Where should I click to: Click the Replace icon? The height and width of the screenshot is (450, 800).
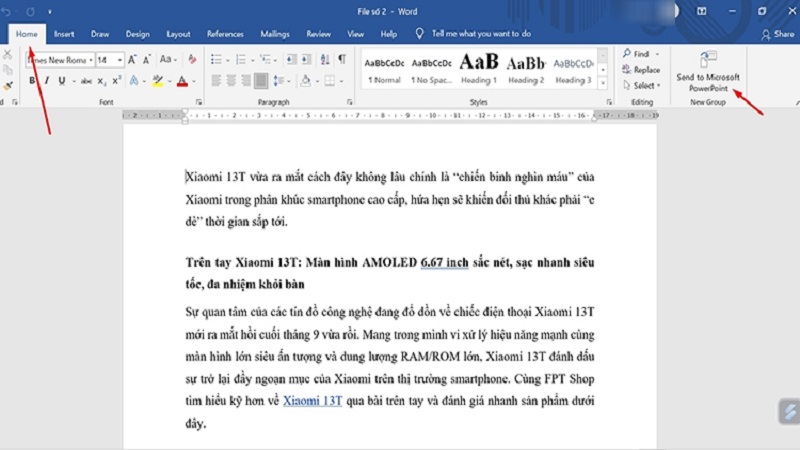click(x=627, y=69)
